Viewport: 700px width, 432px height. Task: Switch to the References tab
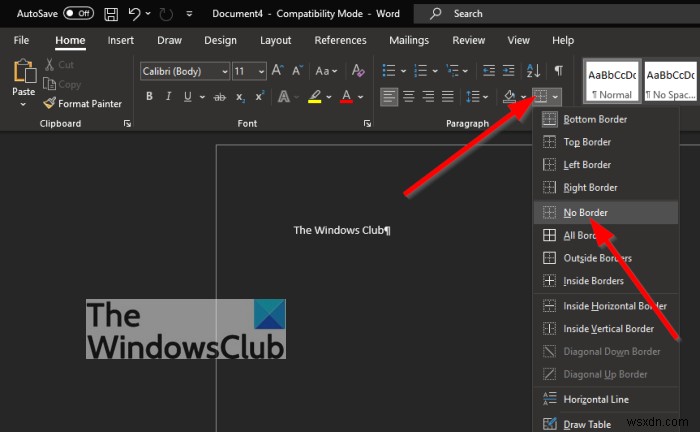pyautogui.click(x=340, y=40)
